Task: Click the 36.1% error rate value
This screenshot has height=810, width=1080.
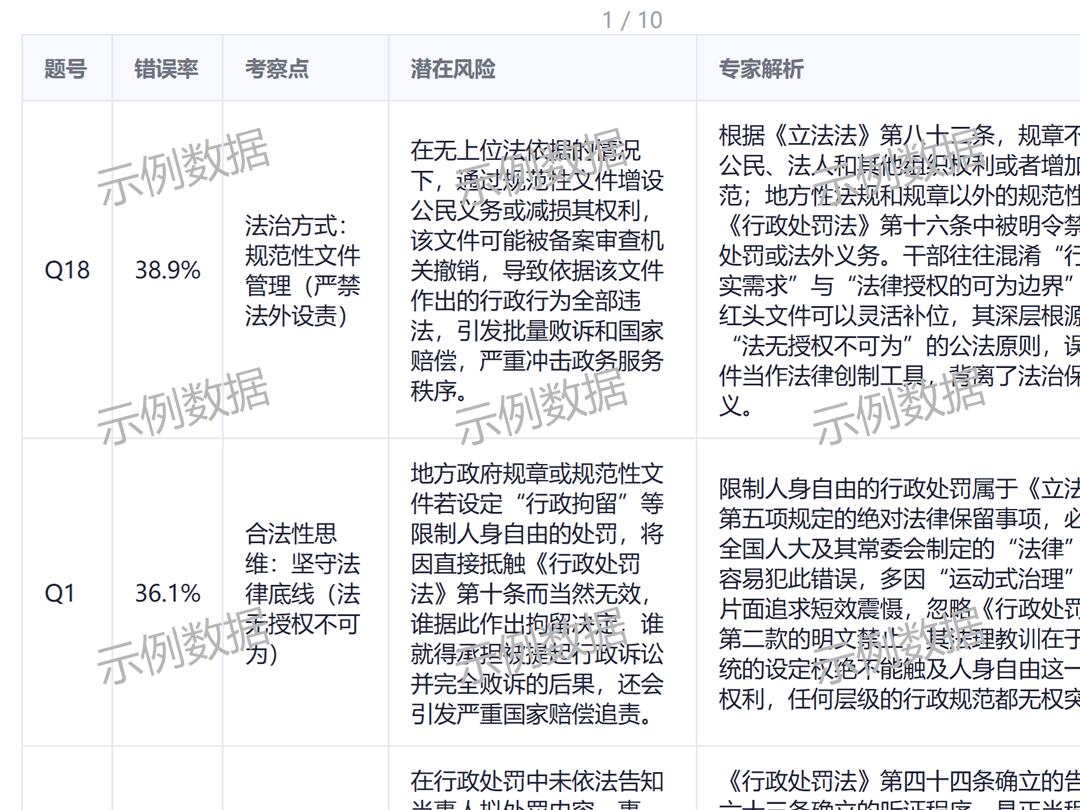Action: click(x=167, y=593)
